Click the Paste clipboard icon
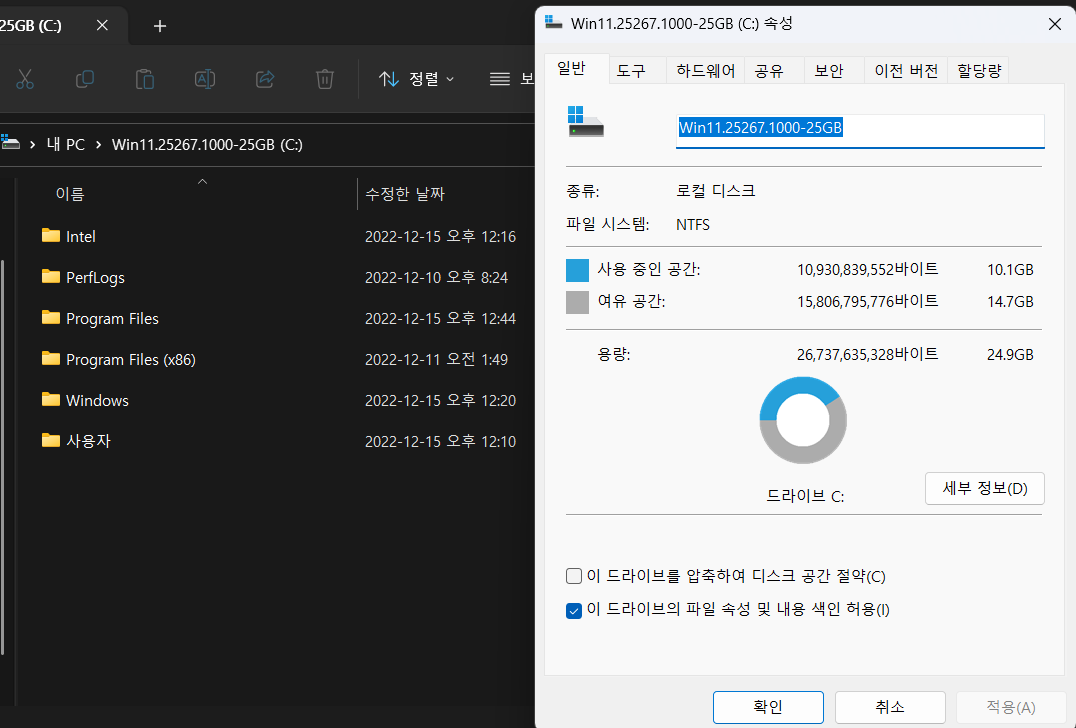1076x728 pixels. click(x=145, y=80)
